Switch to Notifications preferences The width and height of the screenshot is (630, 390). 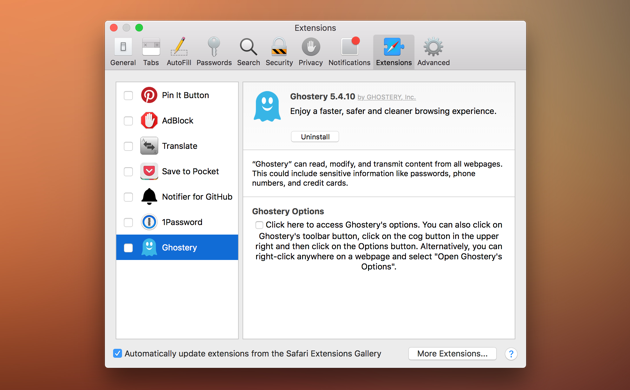pyautogui.click(x=349, y=52)
